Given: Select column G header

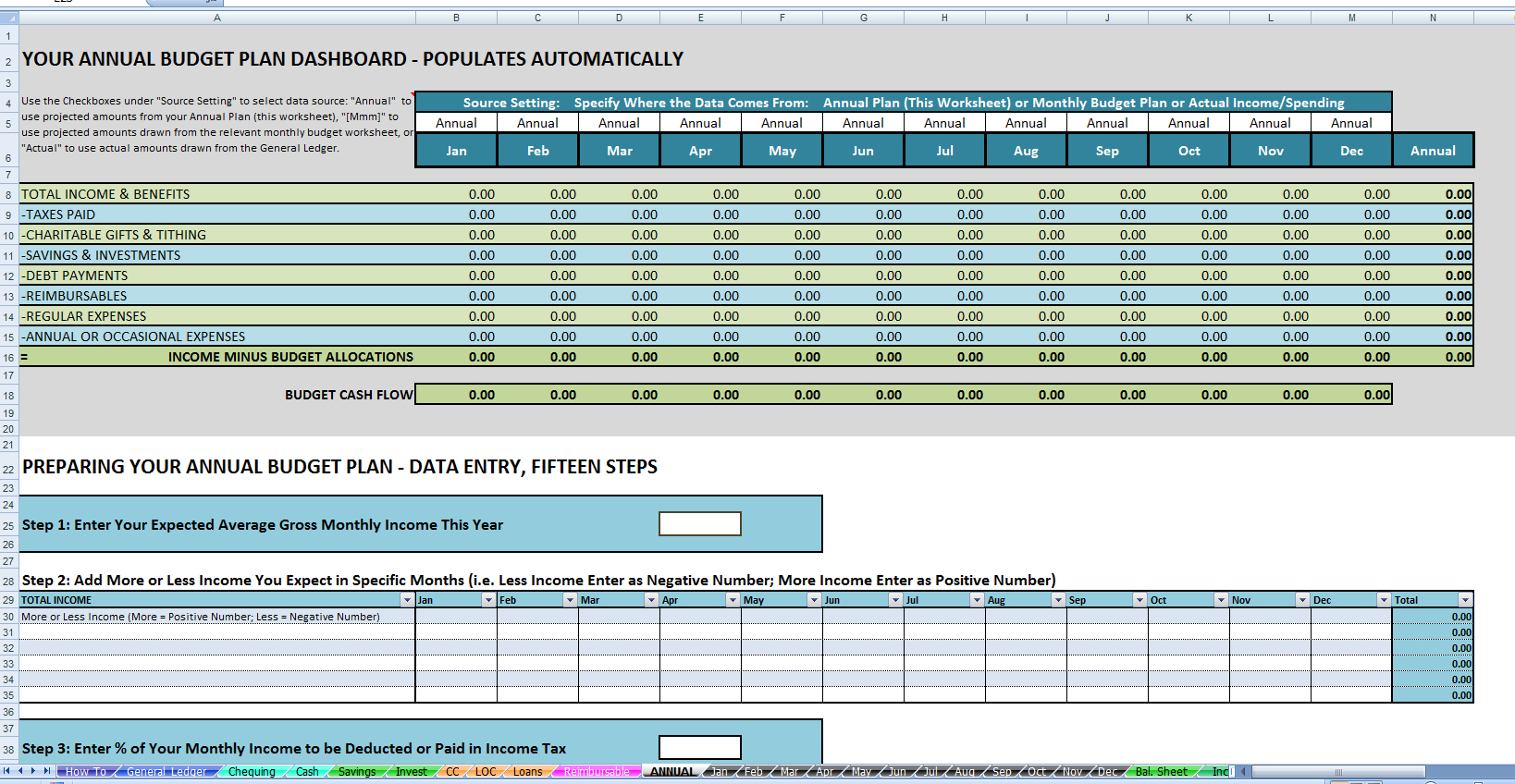Looking at the screenshot, I should coord(864,18).
